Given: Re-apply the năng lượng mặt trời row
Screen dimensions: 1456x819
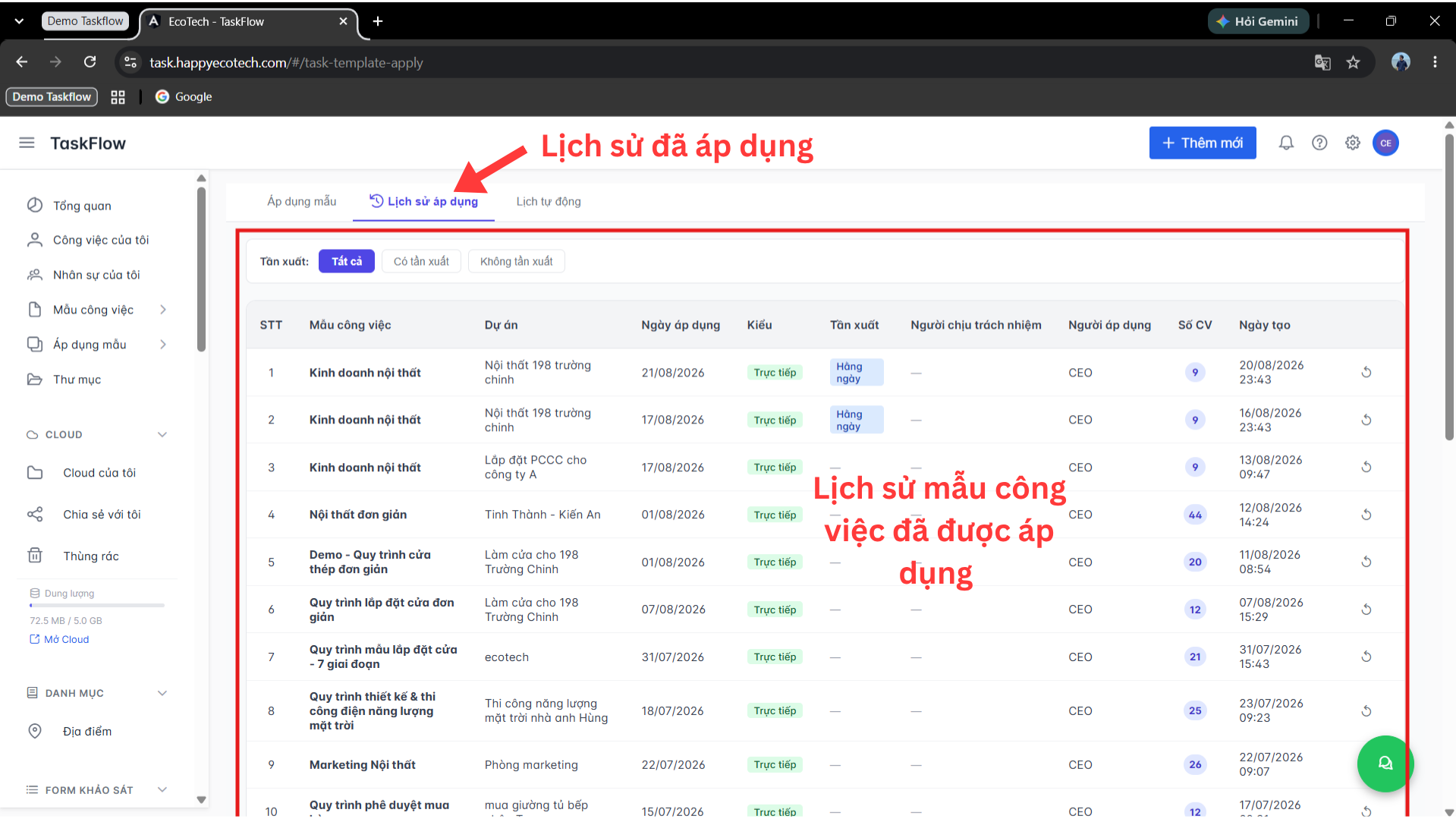Looking at the screenshot, I should [1366, 711].
